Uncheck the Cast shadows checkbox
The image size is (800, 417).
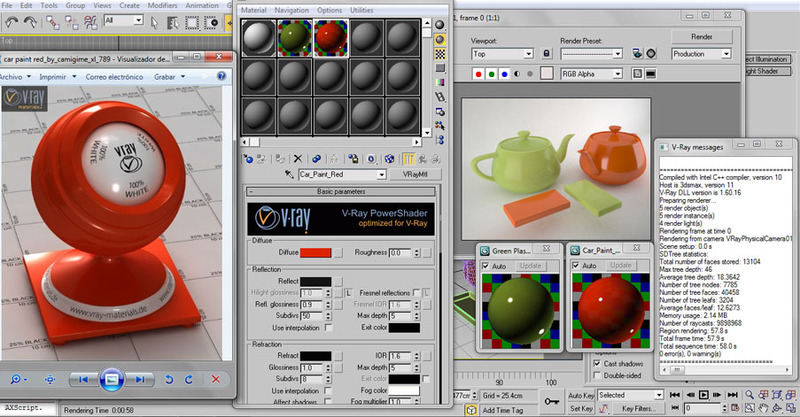597,363
